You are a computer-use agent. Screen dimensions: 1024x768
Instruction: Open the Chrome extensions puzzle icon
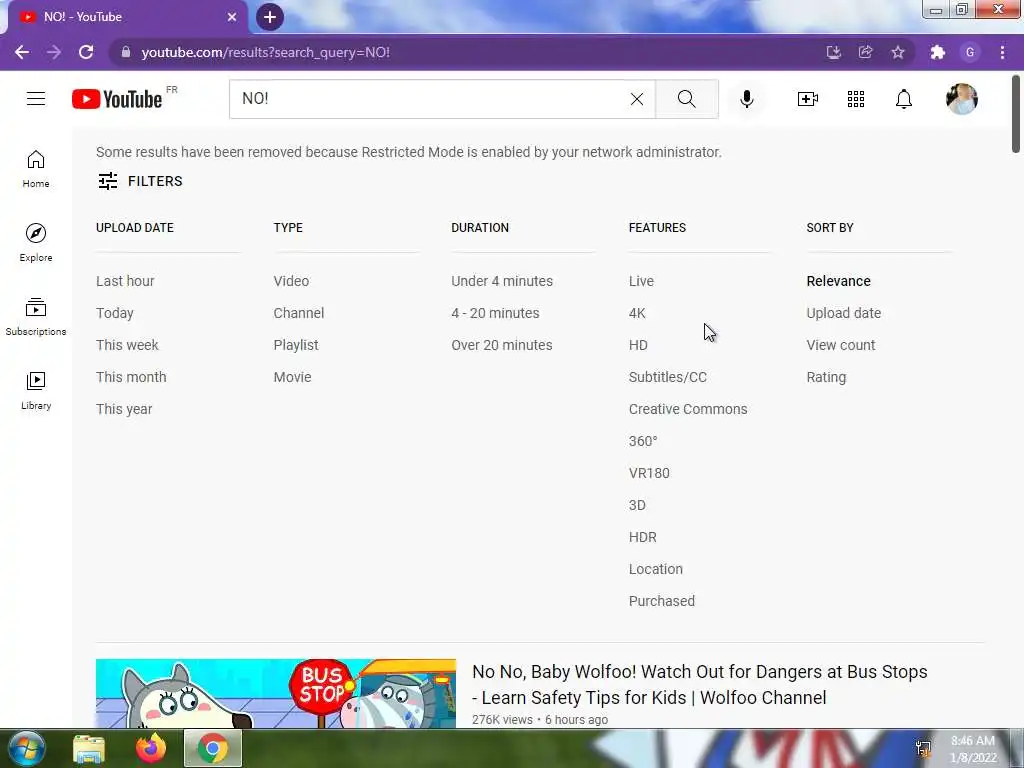click(938, 52)
